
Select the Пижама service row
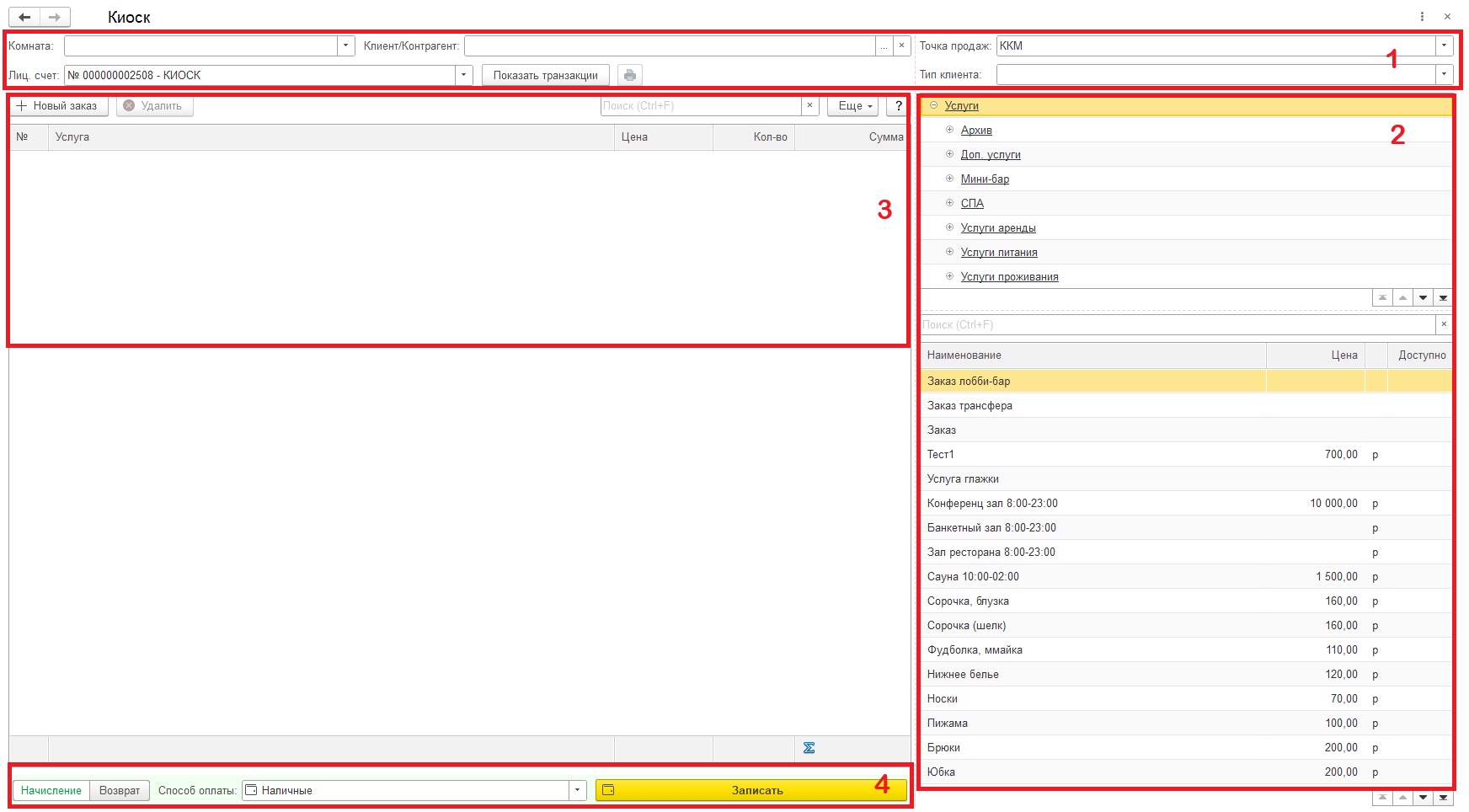[x=1187, y=723]
